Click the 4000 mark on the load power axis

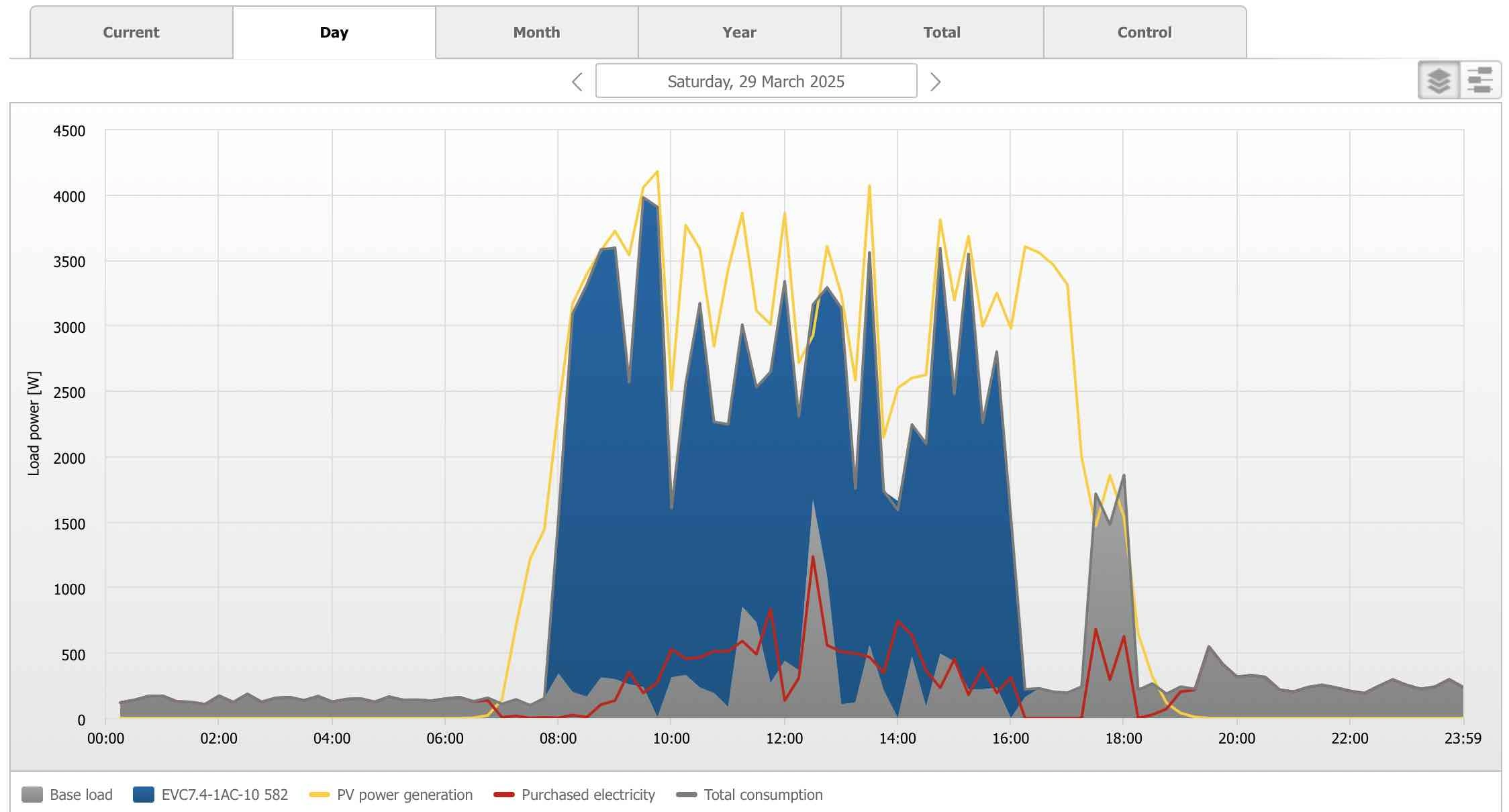tap(70, 195)
